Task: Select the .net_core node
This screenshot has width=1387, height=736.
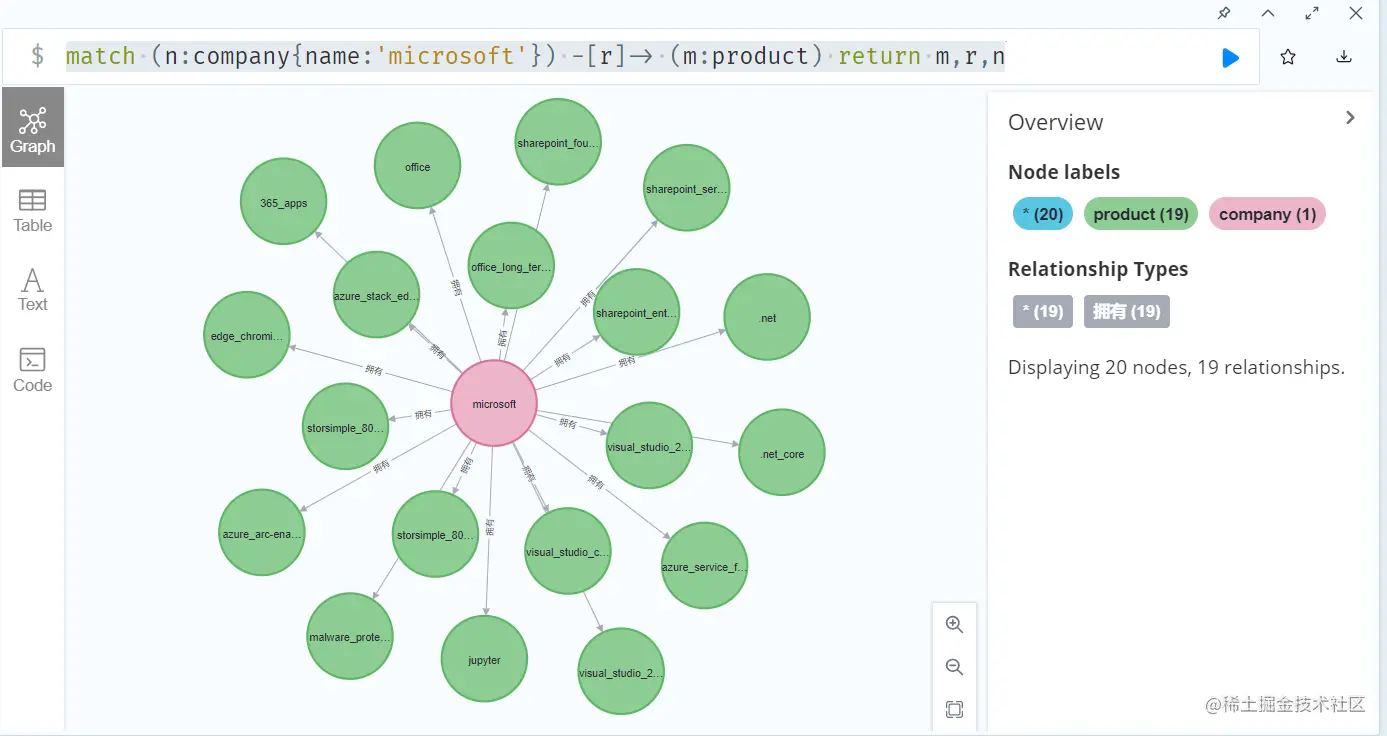Action: point(782,453)
